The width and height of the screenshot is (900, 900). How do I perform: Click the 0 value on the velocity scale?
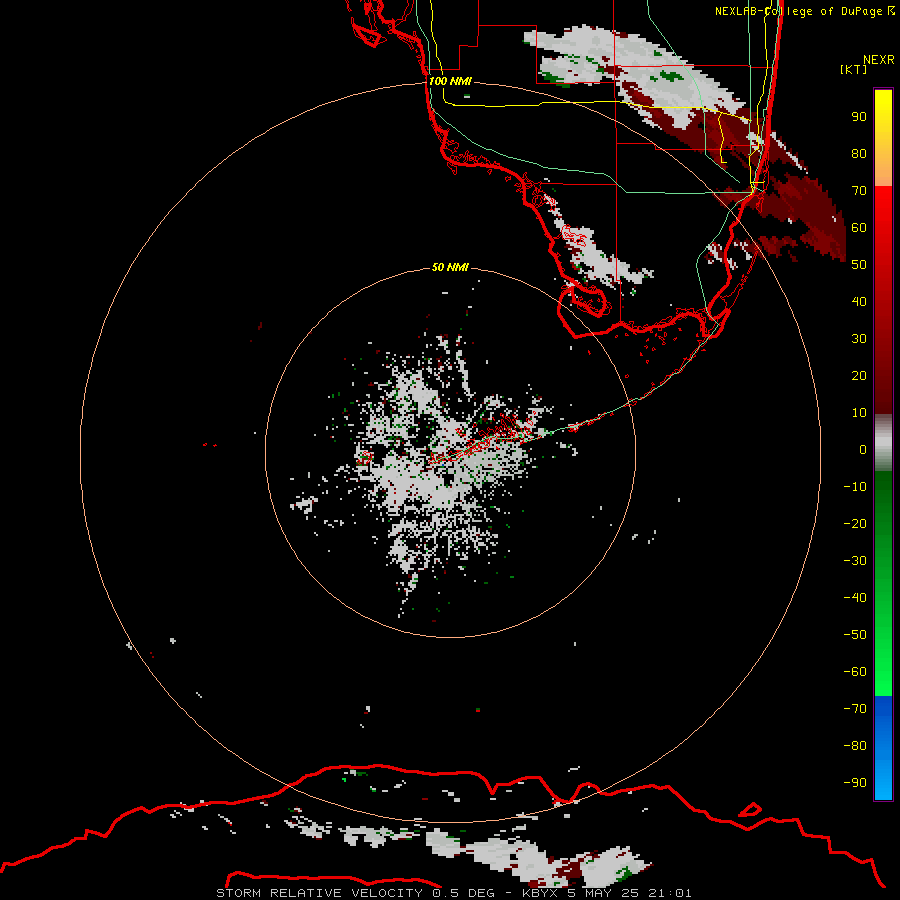click(863, 449)
